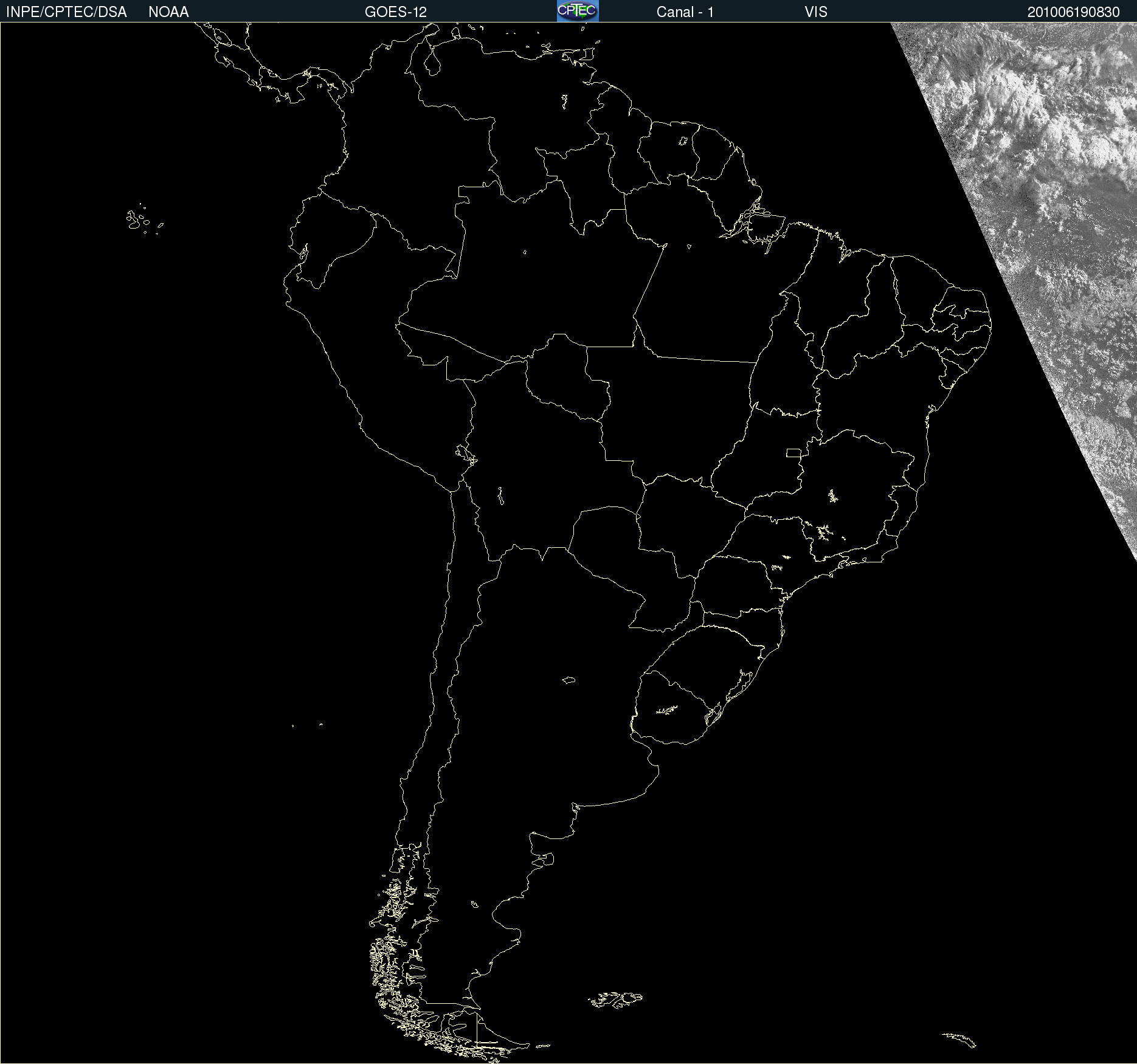Click the VIS channel label
Image resolution: width=1137 pixels, height=1064 pixels.
pyautogui.click(x=816, y=12)
